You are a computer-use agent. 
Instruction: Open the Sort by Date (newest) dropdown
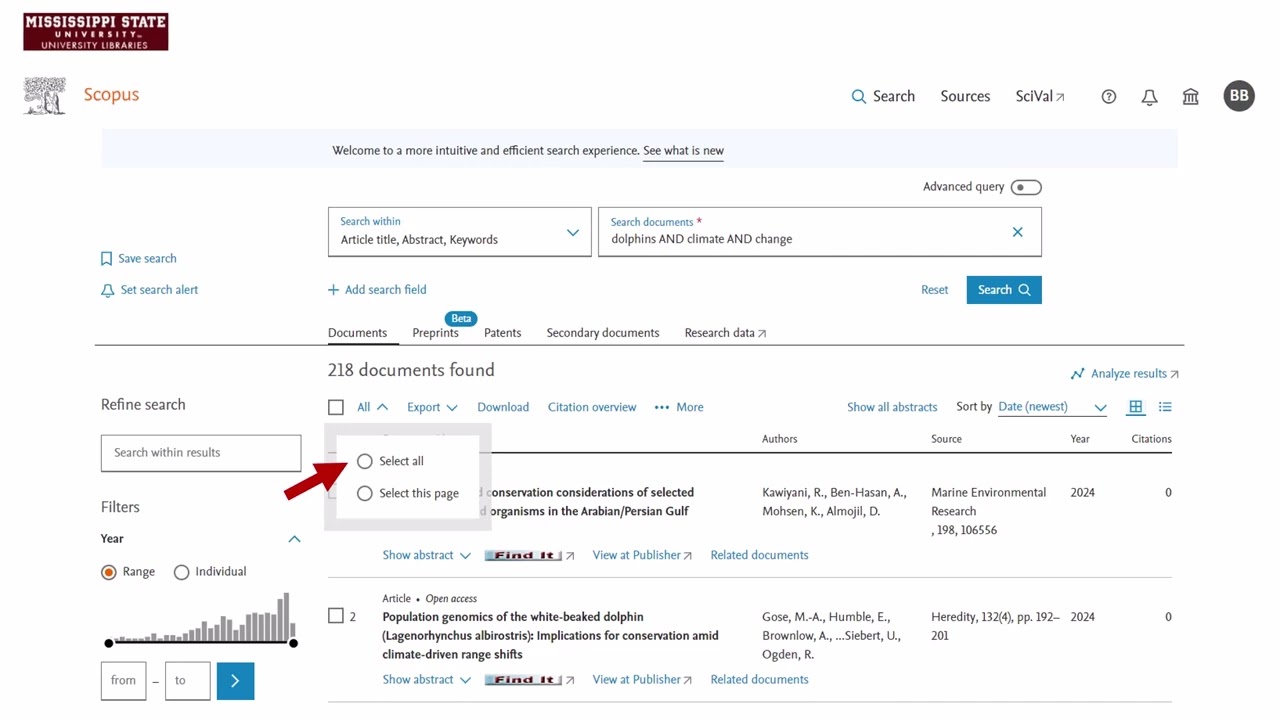(x=1052, y=407)
